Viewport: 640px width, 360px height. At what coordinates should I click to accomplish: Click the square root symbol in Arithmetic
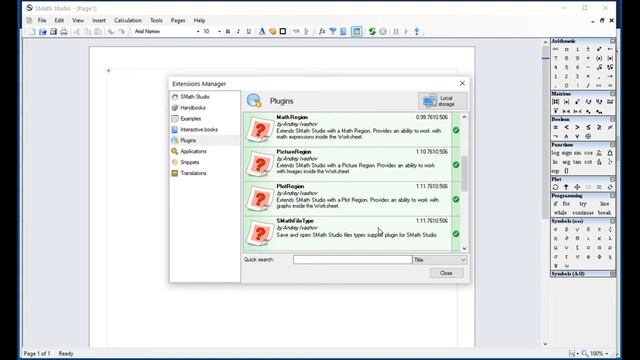599,67
